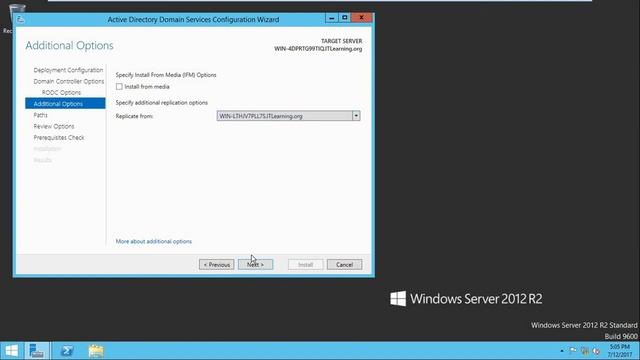The image size is (640, 360).
Task: Click the volume speaker tray icon
Action: 596,351
